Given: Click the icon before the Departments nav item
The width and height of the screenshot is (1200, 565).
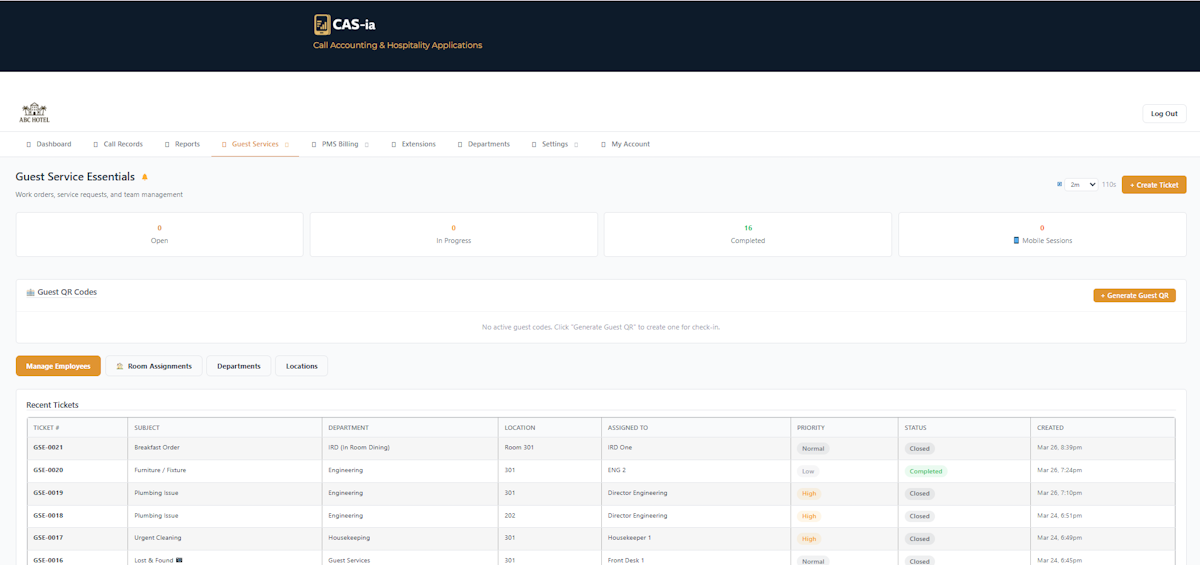Looking at the screenshot, I should [460, 144].
